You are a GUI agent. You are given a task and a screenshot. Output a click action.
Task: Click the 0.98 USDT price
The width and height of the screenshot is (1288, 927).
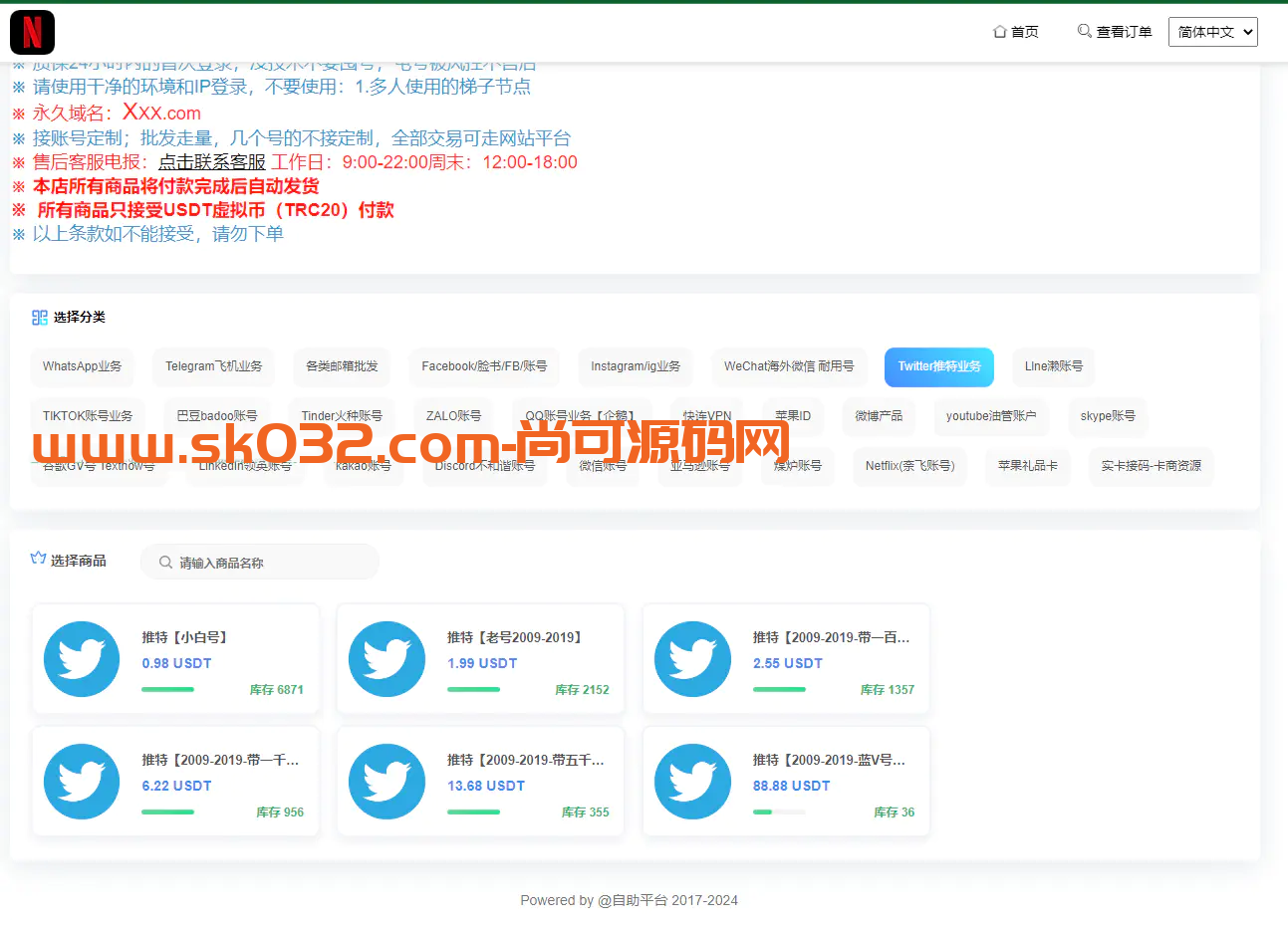(176, 663)
